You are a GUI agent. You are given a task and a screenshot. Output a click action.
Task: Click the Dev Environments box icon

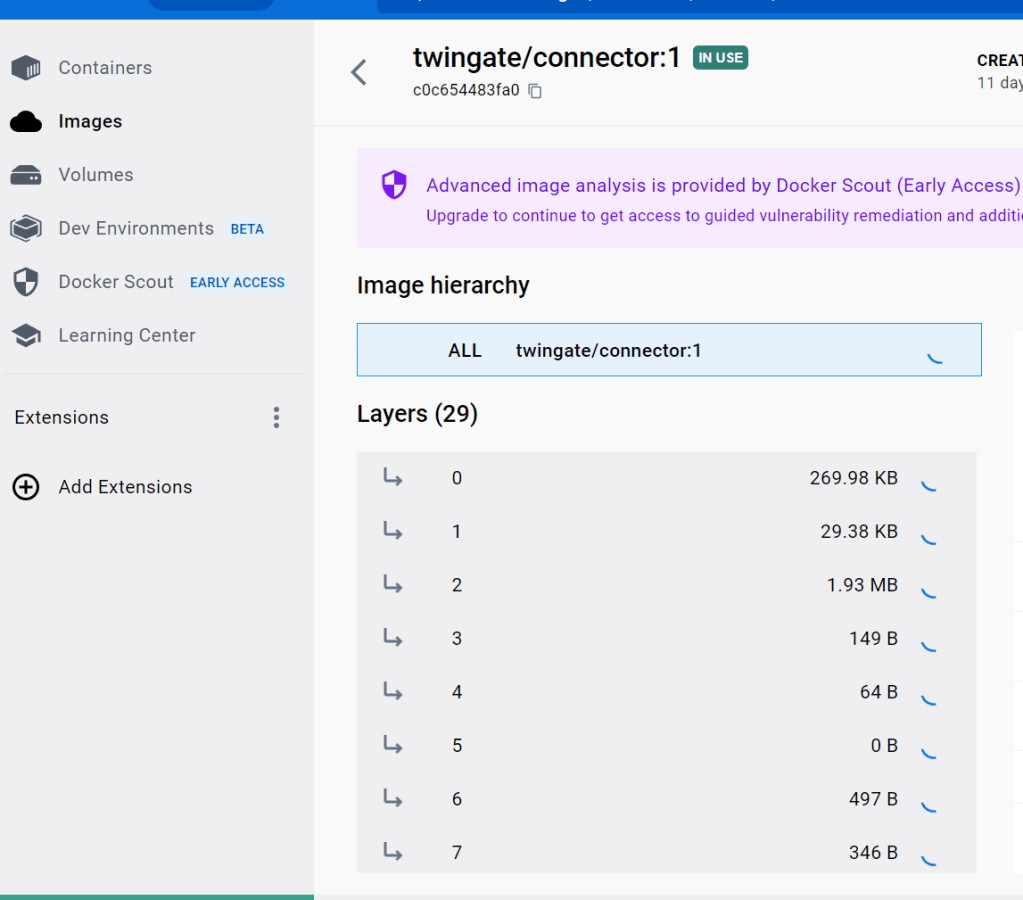pos(26,228)
